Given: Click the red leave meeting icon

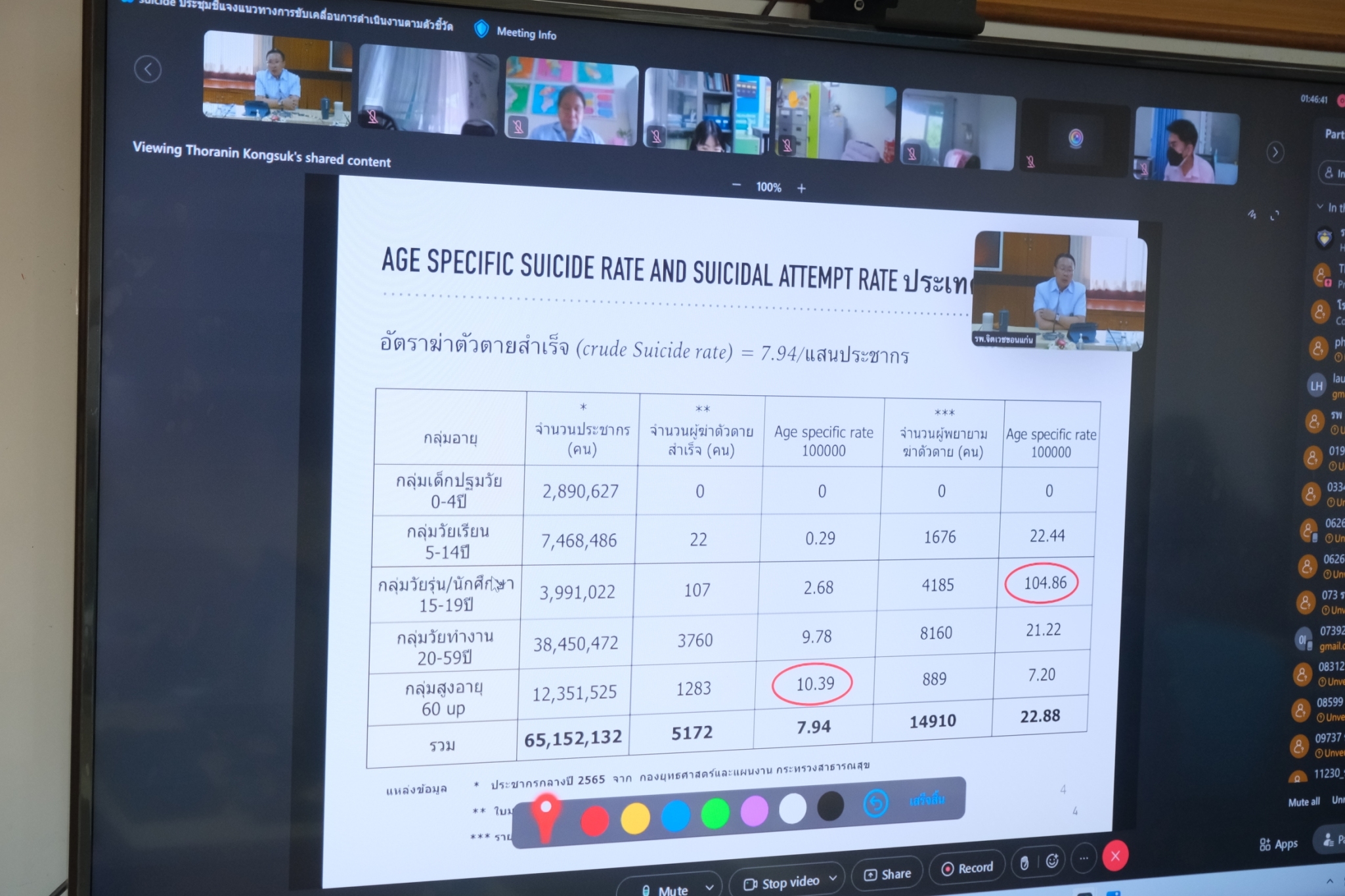Looking at the screenshot, I should tap(1115, 855).
